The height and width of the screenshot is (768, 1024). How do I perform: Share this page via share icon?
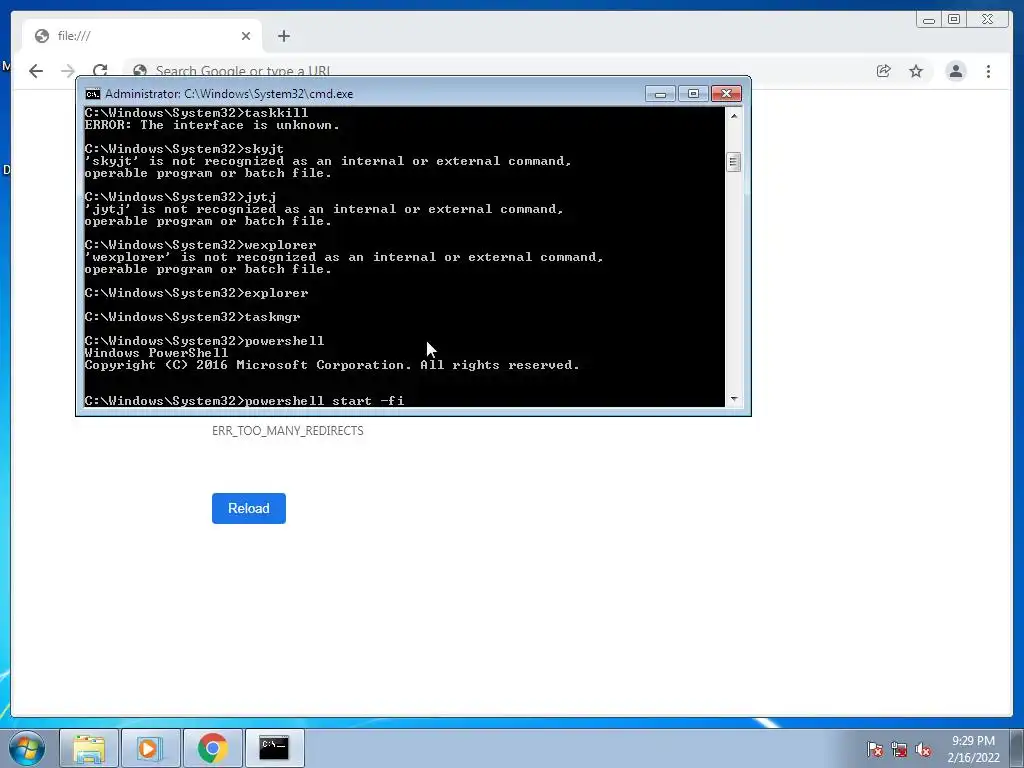click(884, 71)
